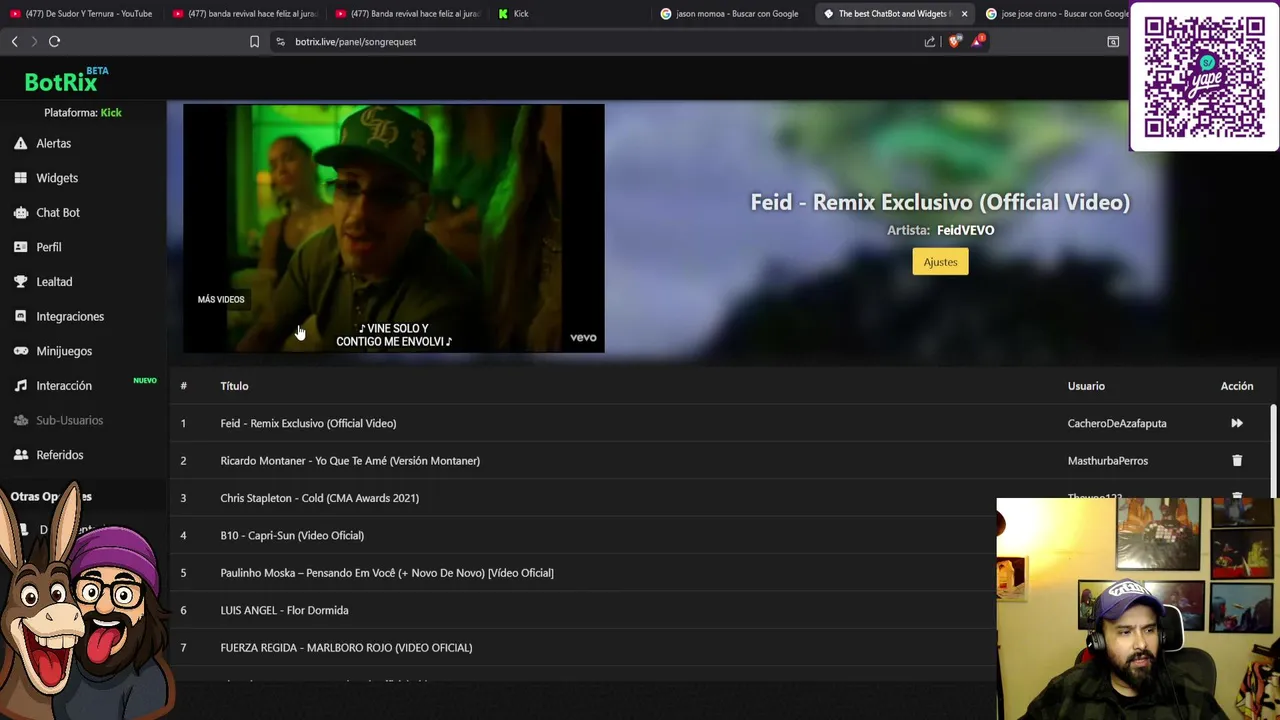The height and width of the screenshot is (720, 1280).
Task: Open the Interacción menu item
Action: pyautogui.click(x=64, y=385)
